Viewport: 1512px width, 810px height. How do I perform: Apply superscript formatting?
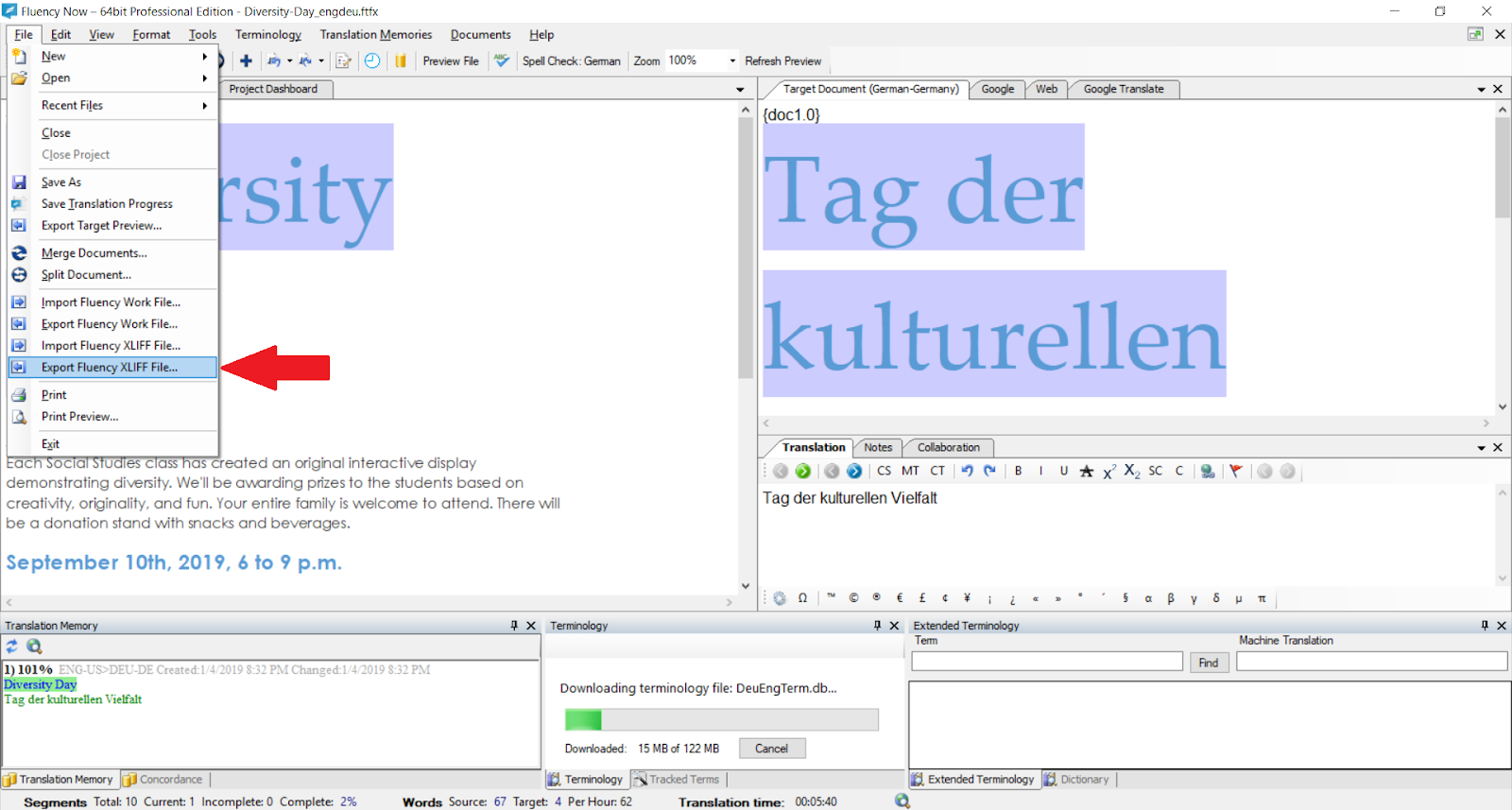coord(1109,471)
